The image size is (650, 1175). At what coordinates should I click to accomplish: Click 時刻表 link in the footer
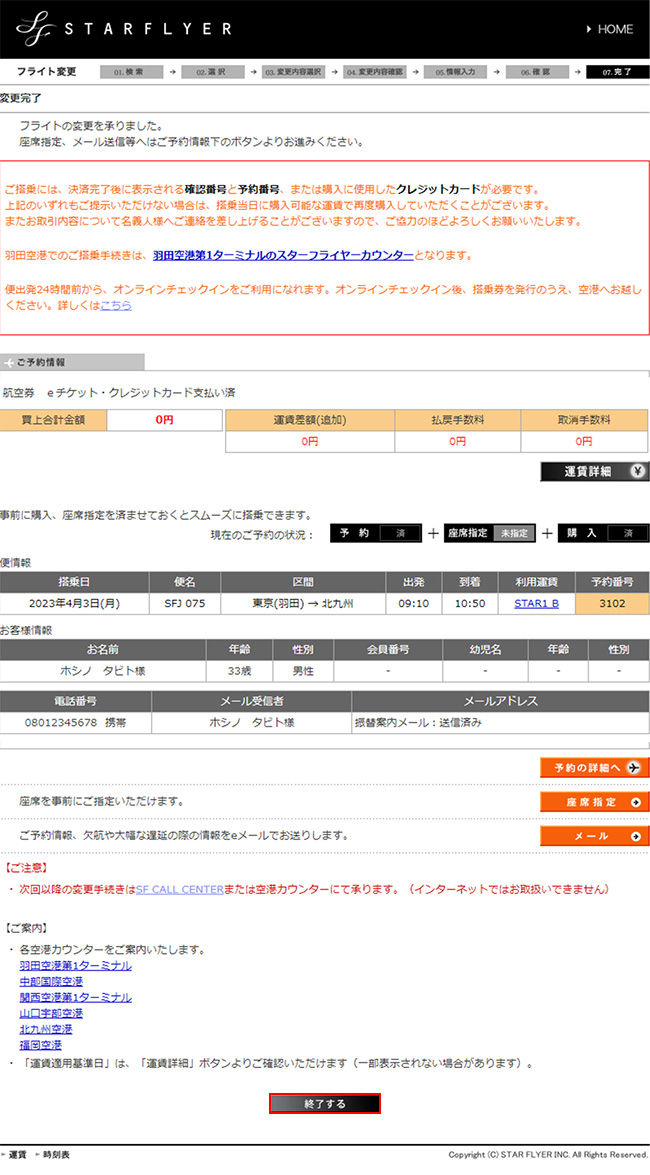pyautogui.click(x=57, y=1154)
